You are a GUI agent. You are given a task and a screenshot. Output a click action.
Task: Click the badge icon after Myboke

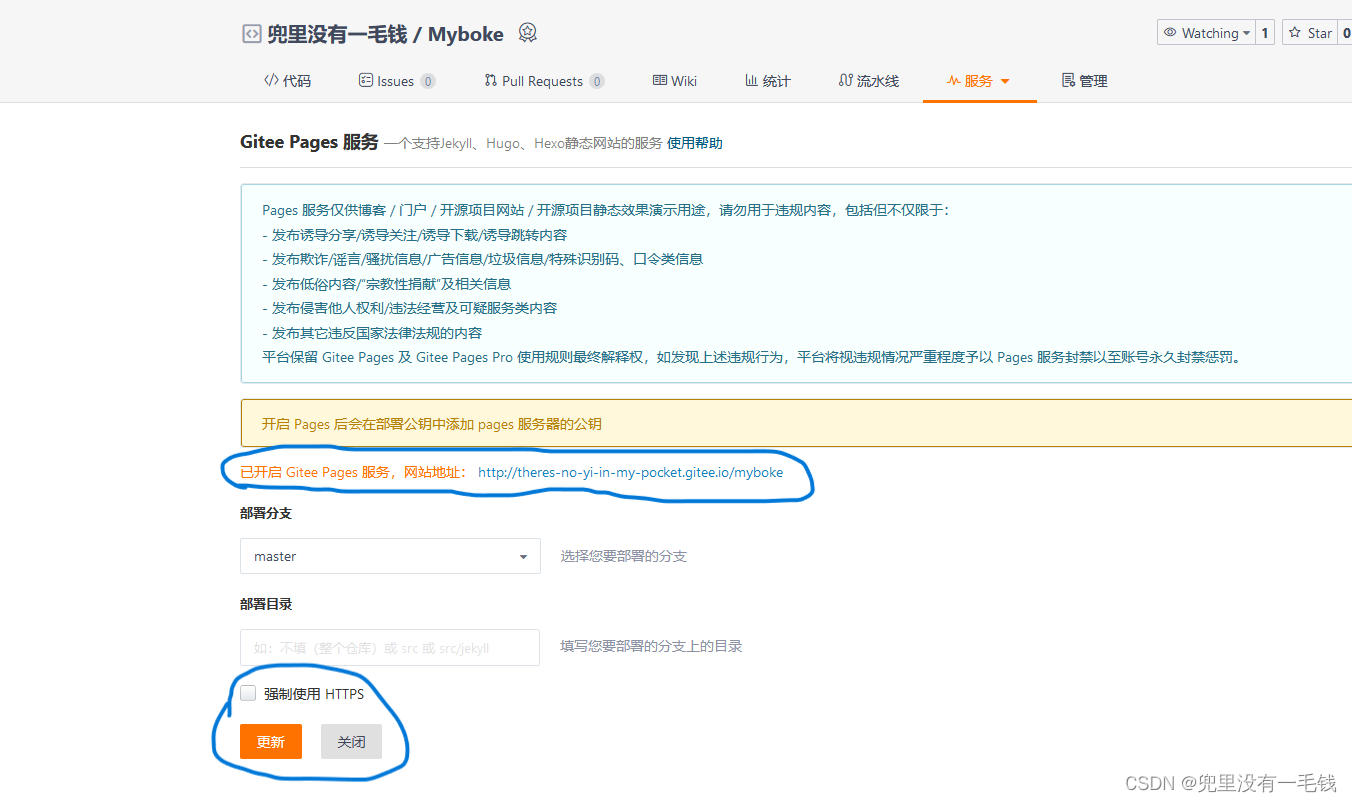point(528,33)
